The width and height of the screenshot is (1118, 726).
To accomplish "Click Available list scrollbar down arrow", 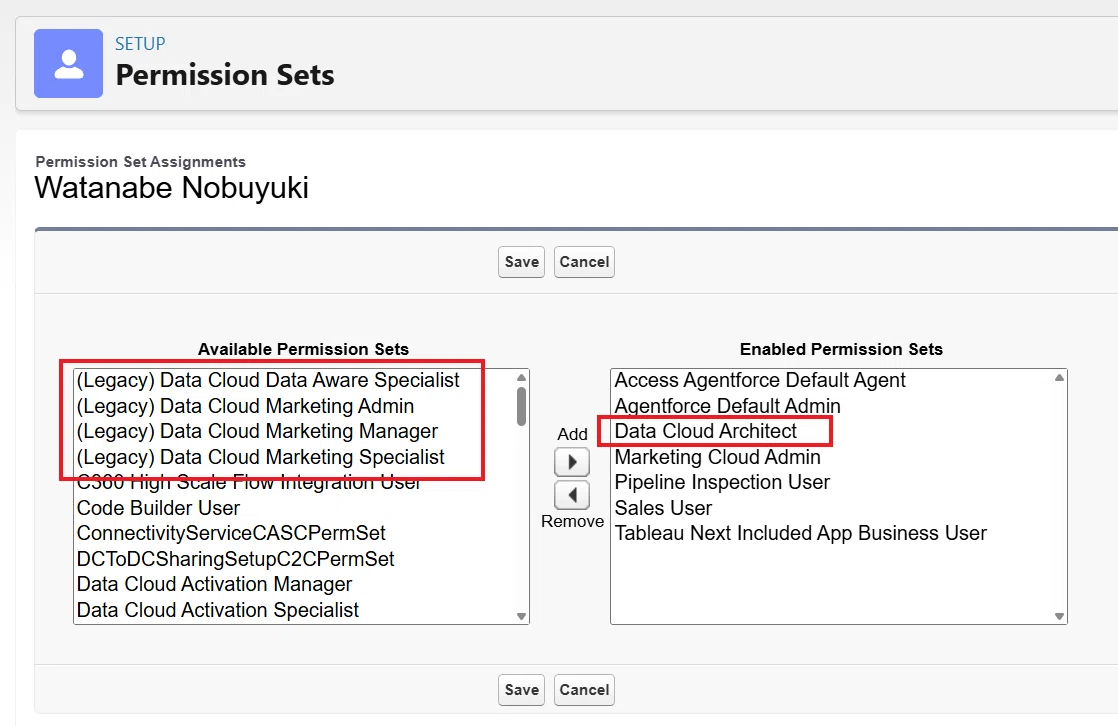I will pyautogui.click(x=521, y=616).
